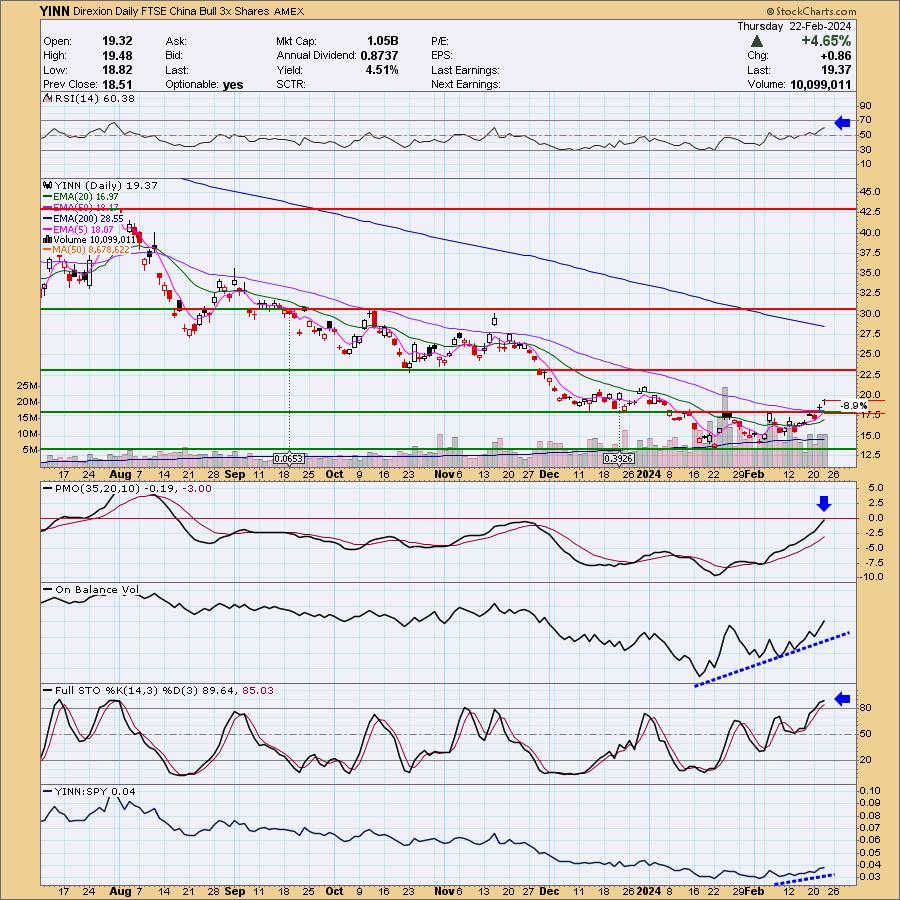This screenshot has width=900, height=900.
Task: Click the 'YINN (Daily) 19.37' legend label
Action: tap(106, 185)
